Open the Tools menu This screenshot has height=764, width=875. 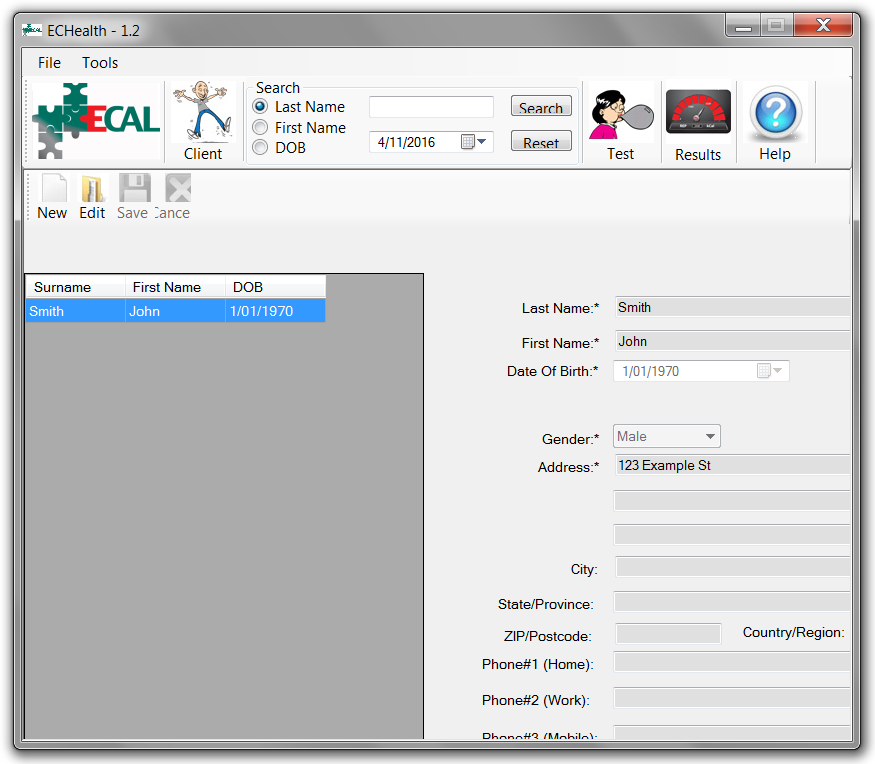(x=100, y=63)
